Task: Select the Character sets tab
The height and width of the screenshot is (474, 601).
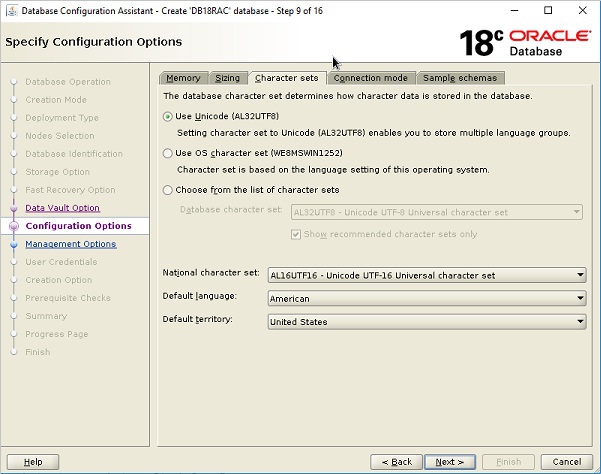Action: (287, 78)
